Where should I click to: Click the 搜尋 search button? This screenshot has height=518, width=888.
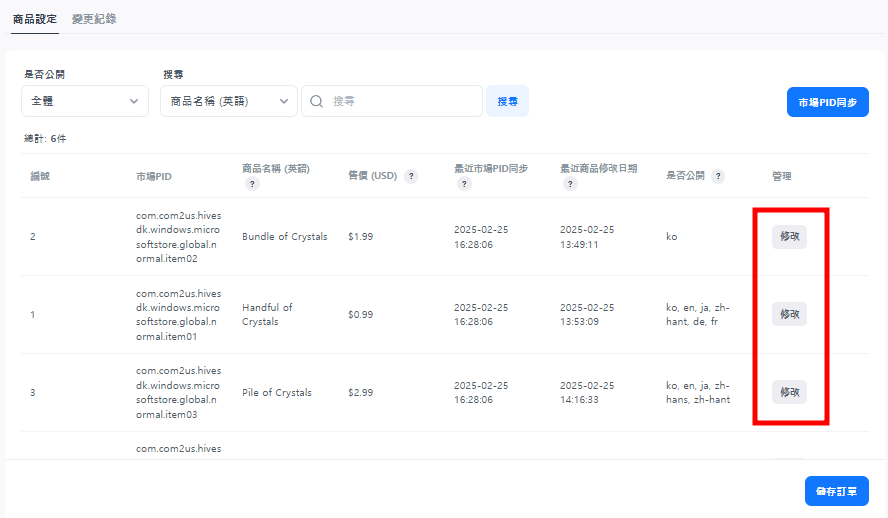click(x=507, y=101)
